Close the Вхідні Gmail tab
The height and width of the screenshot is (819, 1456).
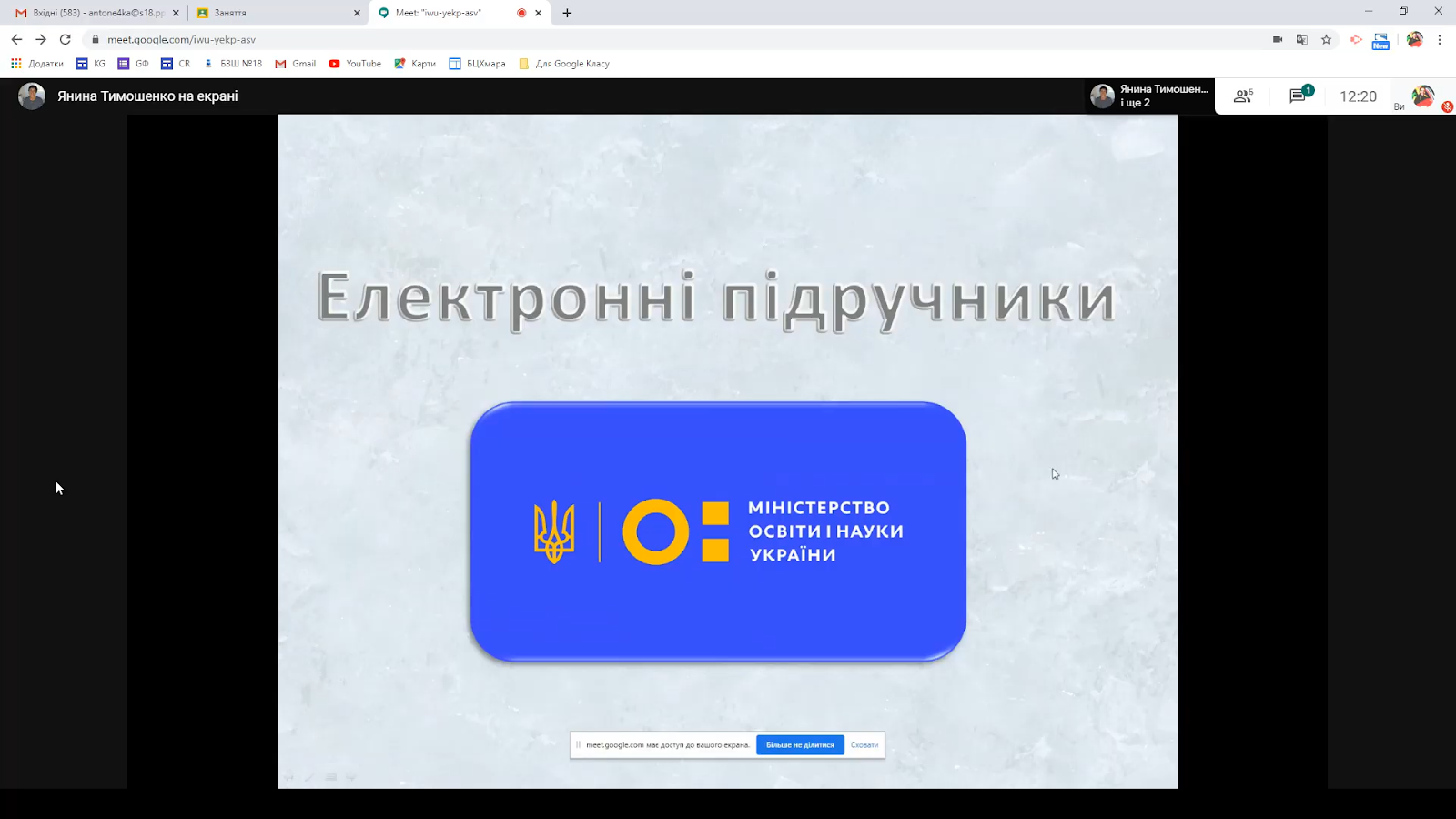click(176, 13)
